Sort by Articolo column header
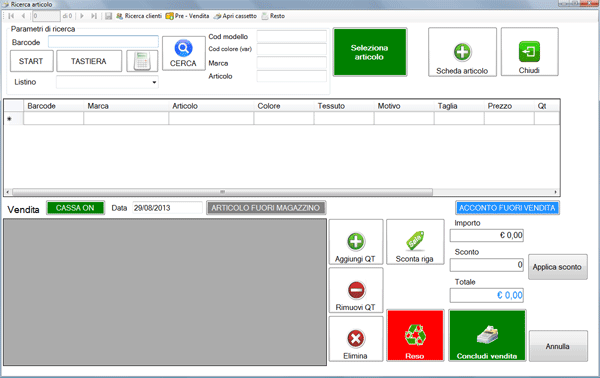Viewport: 600px width, 378px height. [211, 106]
